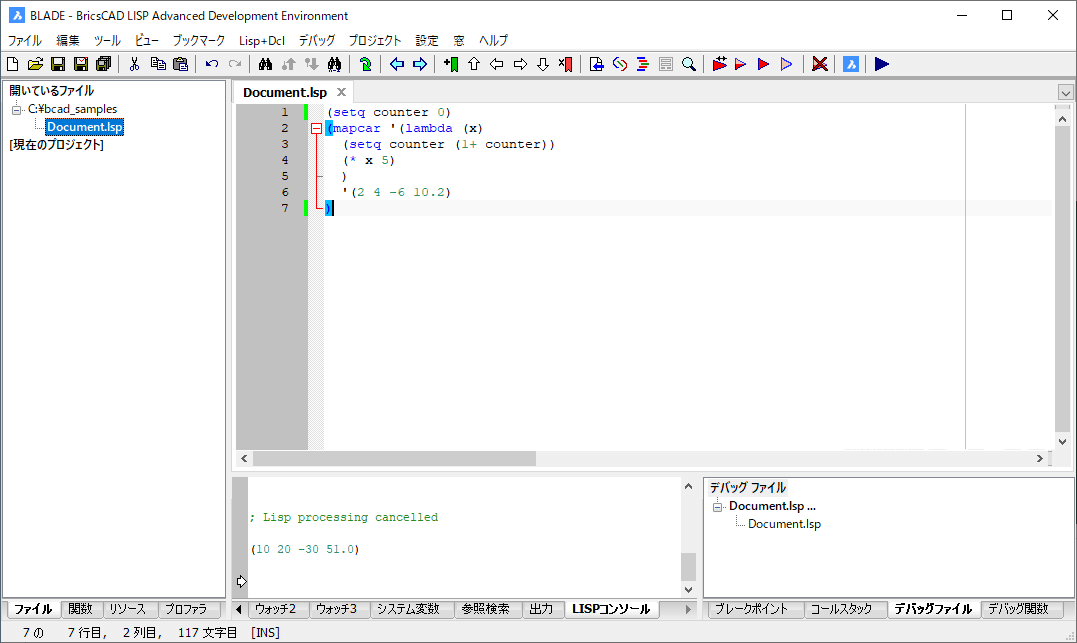
Task: Click the red flag with arrows debug icon
Action: tap(719, 64)
